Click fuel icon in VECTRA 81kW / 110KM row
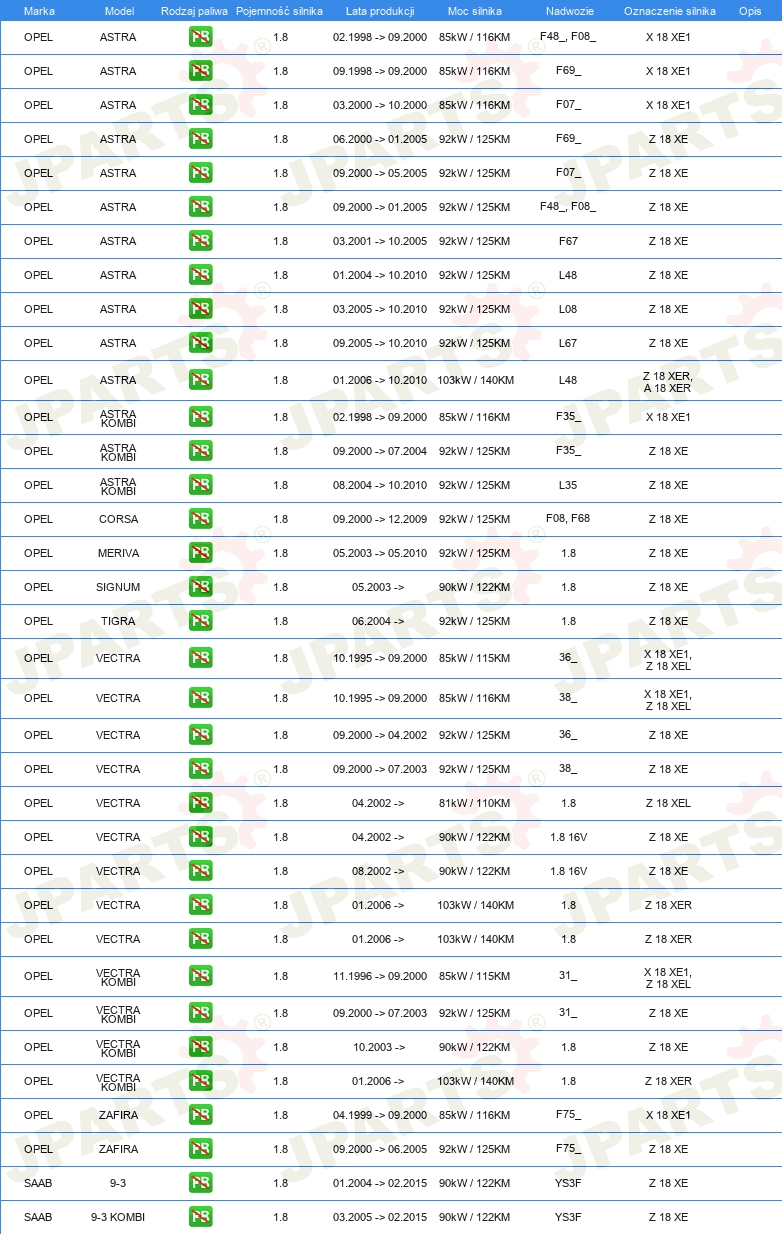The image size is (782, 1234). pyautogui.click(x=200, y=803)
